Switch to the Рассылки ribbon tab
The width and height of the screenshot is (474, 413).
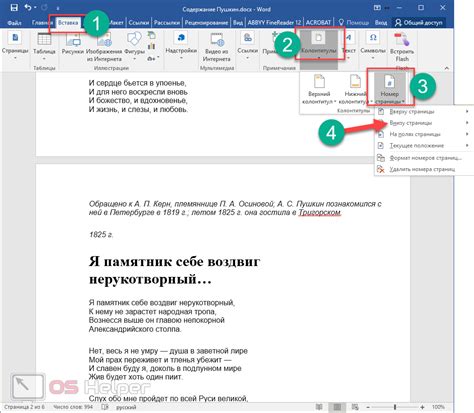coord(167,23)
